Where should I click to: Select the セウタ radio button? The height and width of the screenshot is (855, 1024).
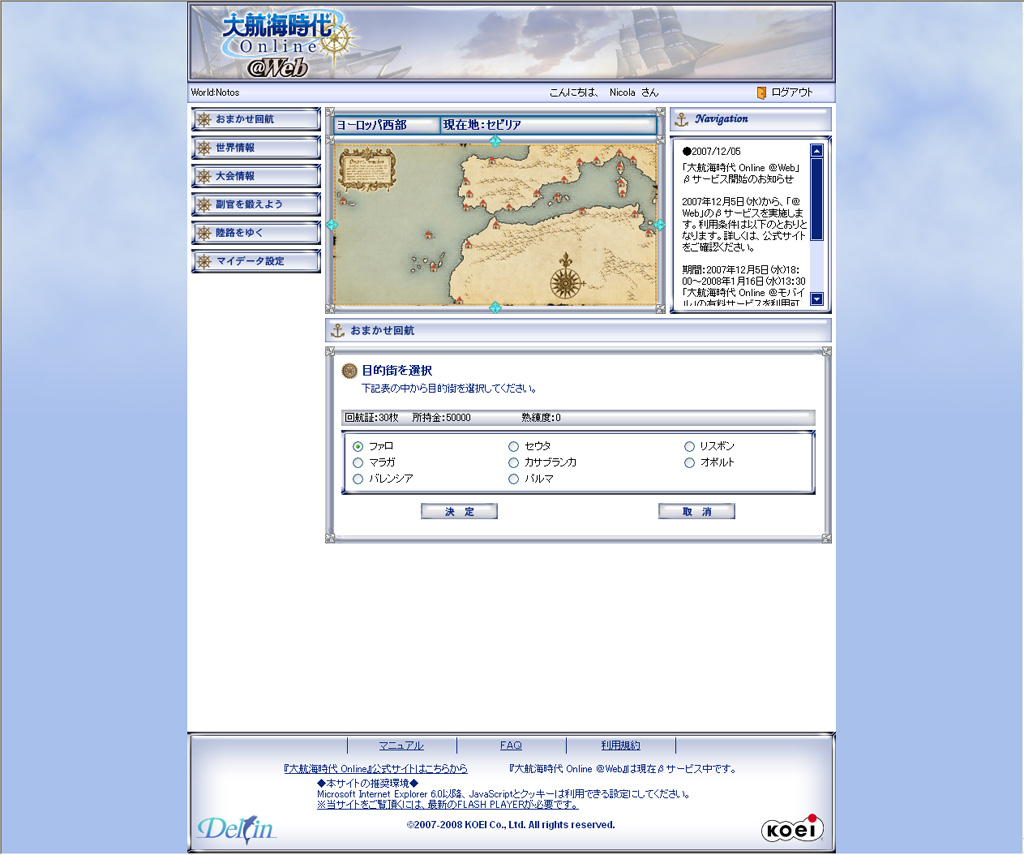pos(513,447)
